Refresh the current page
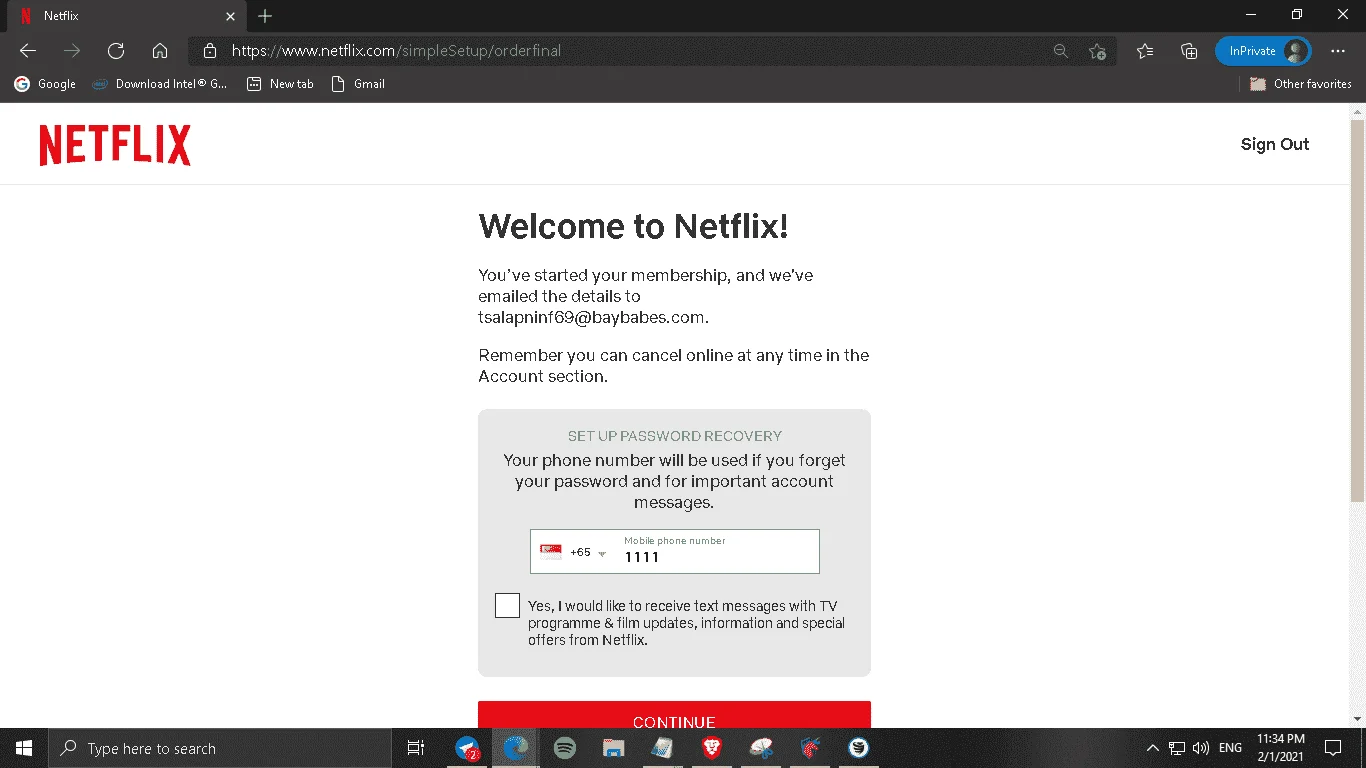Image resolution: width=1366 pixels, height=768 pixels. coord(116,51)
